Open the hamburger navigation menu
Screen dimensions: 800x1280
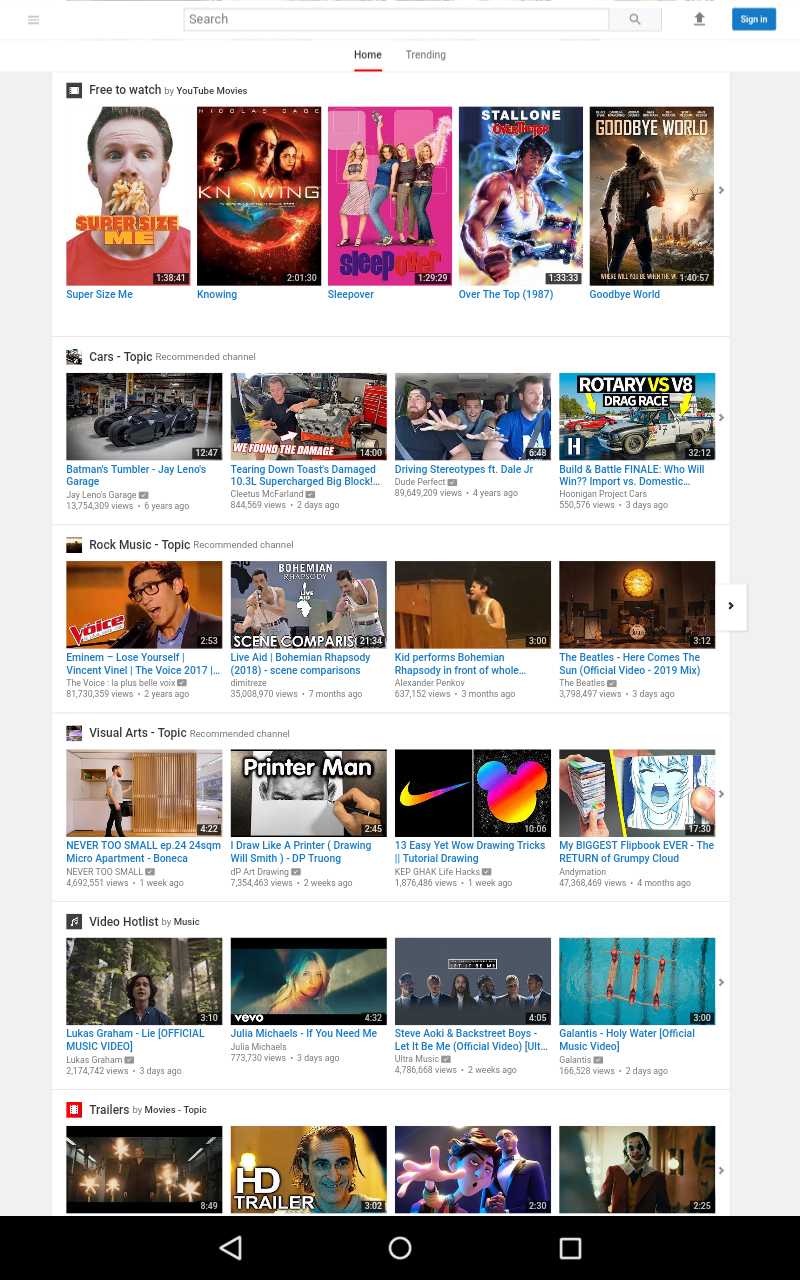33,19
